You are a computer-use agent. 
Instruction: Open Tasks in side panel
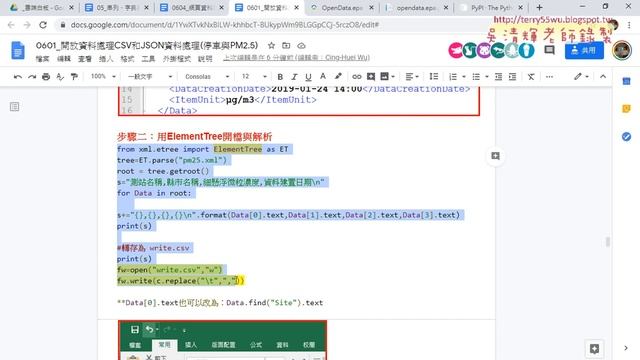[x=627, y=137]
